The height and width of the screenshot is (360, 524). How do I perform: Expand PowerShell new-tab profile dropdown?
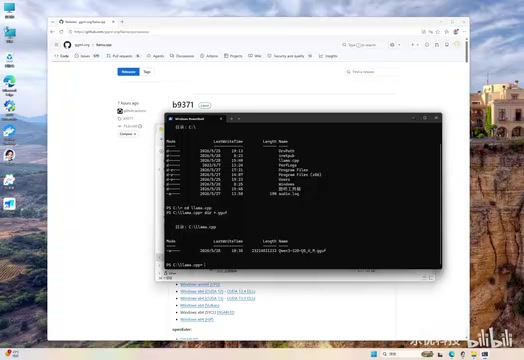click(x=239, y=119)
